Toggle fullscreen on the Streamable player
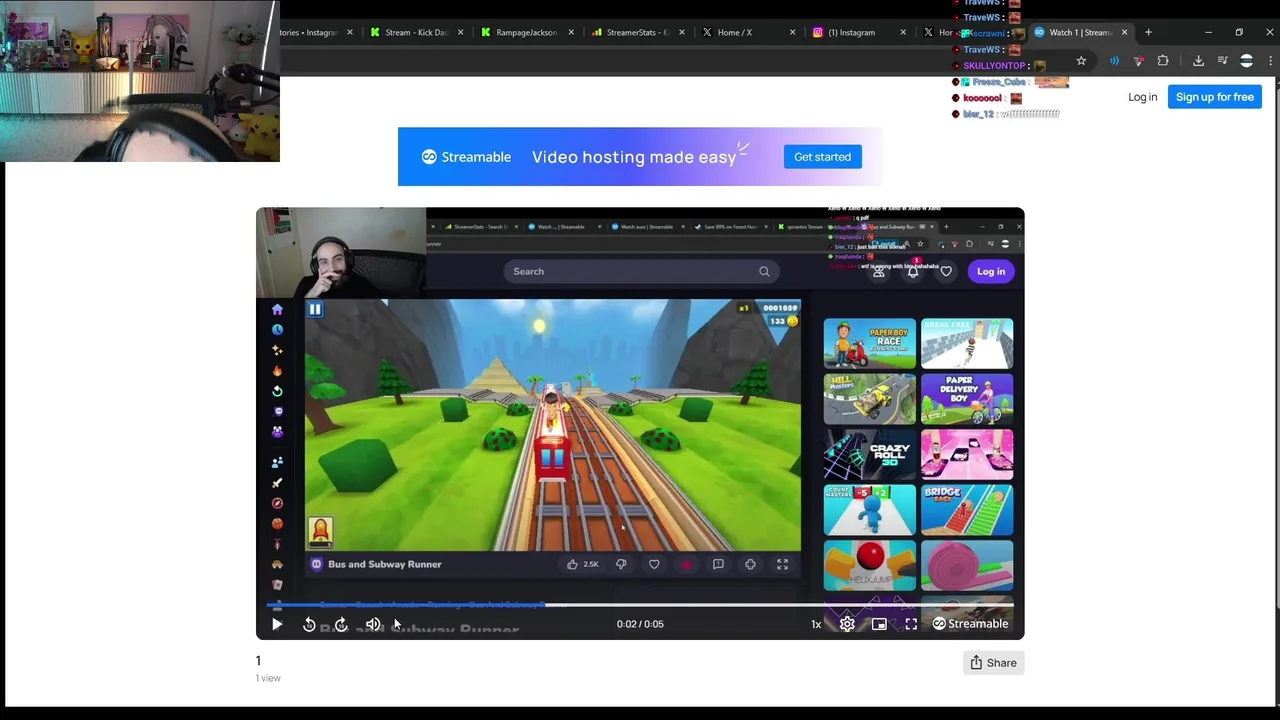Viewport: 1280px width, 720px height. tap(911, 624)
